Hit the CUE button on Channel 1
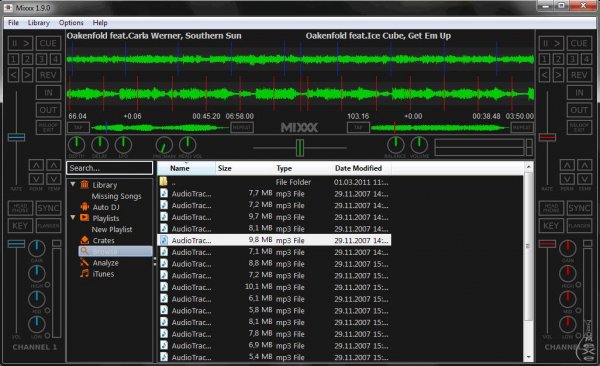600x366 pixels. [x=48, y=43]
